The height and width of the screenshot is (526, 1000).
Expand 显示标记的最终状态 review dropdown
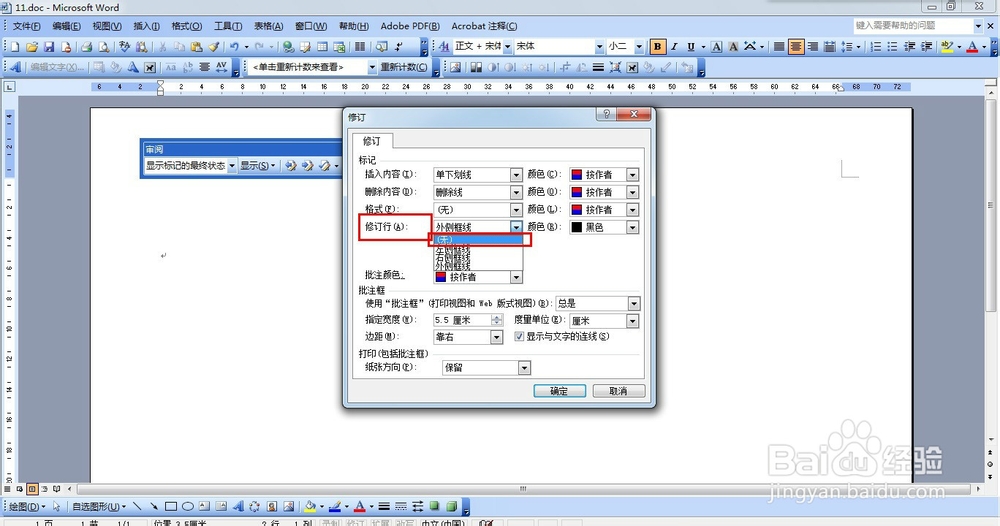click(x=232, y=166)
